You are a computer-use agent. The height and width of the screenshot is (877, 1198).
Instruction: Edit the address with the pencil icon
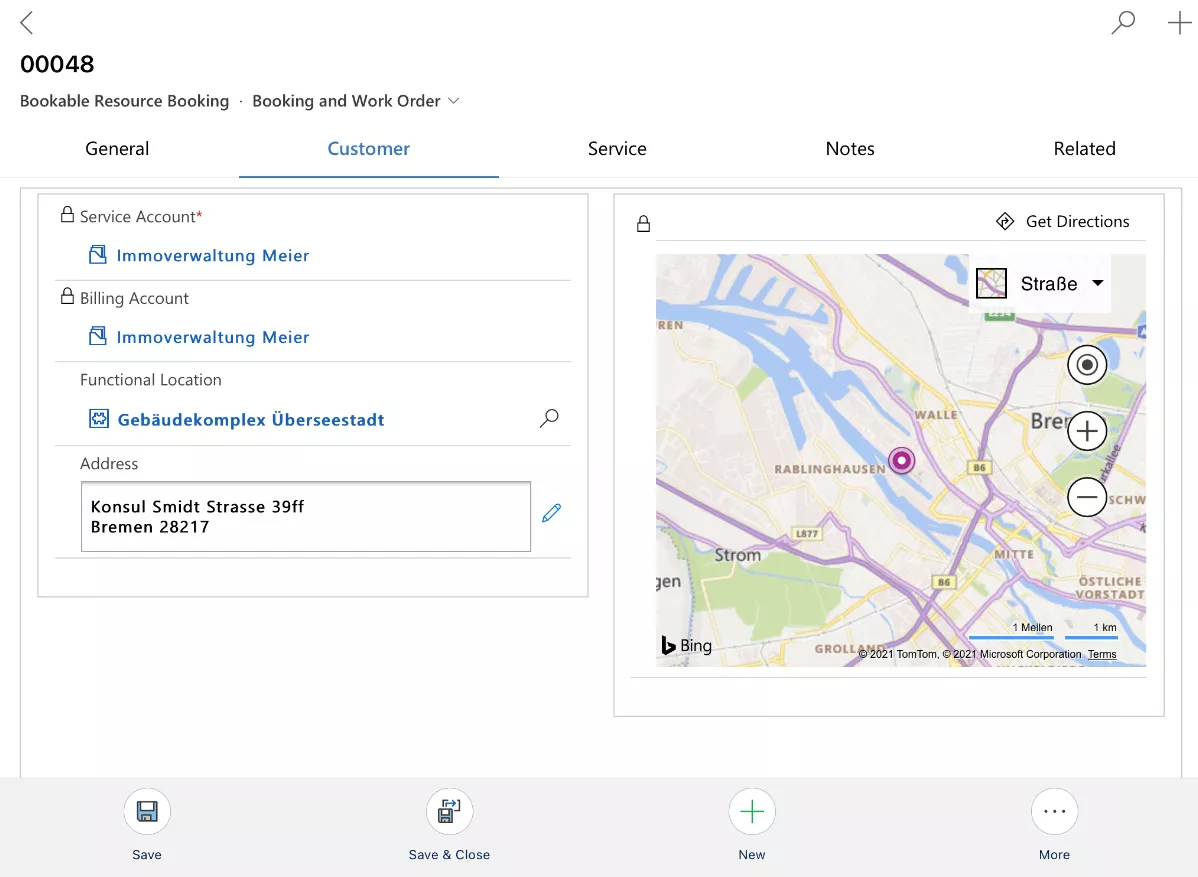click(x=551, y=513)
